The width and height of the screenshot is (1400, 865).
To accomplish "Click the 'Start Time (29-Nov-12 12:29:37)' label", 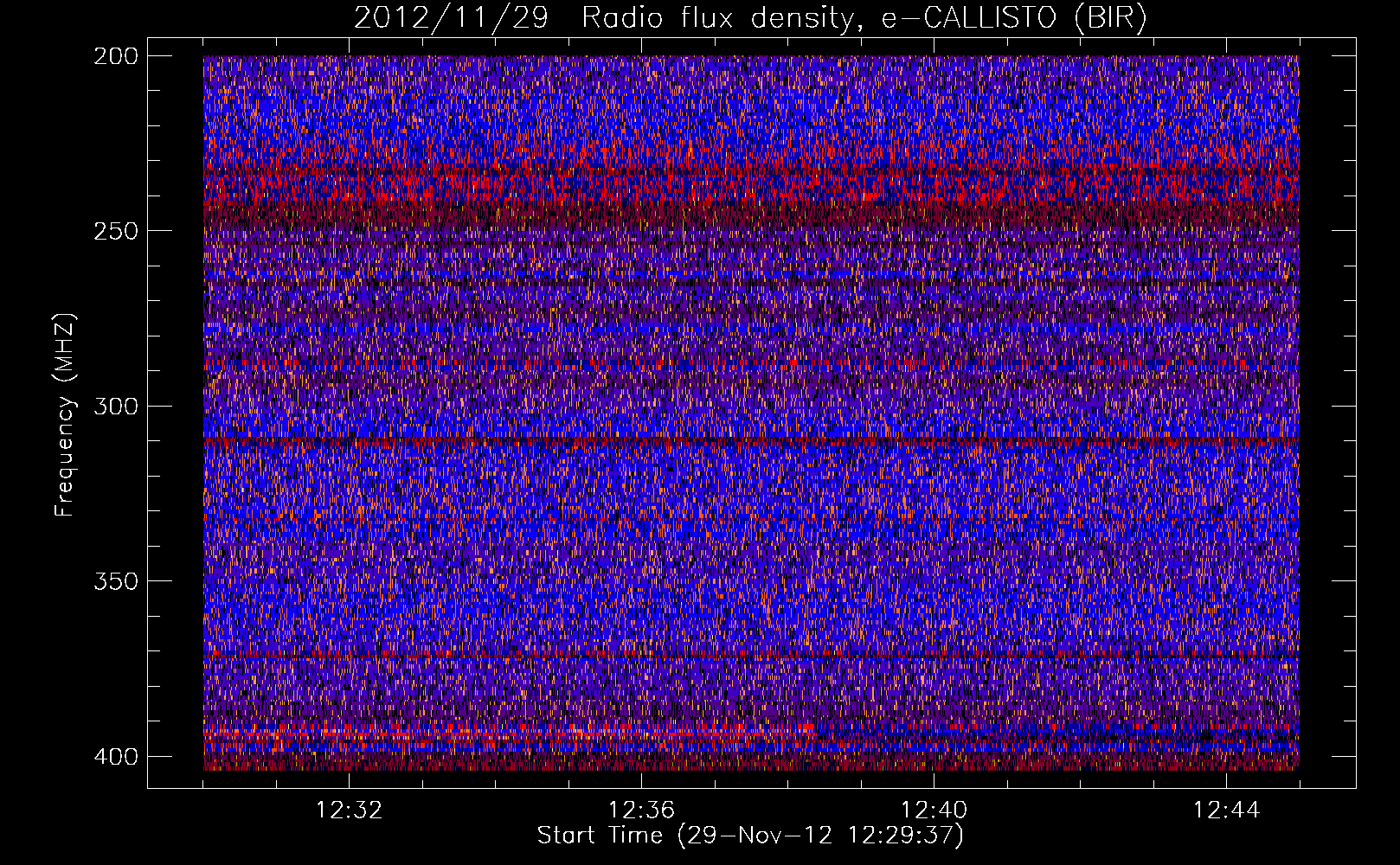I will 750,836.
